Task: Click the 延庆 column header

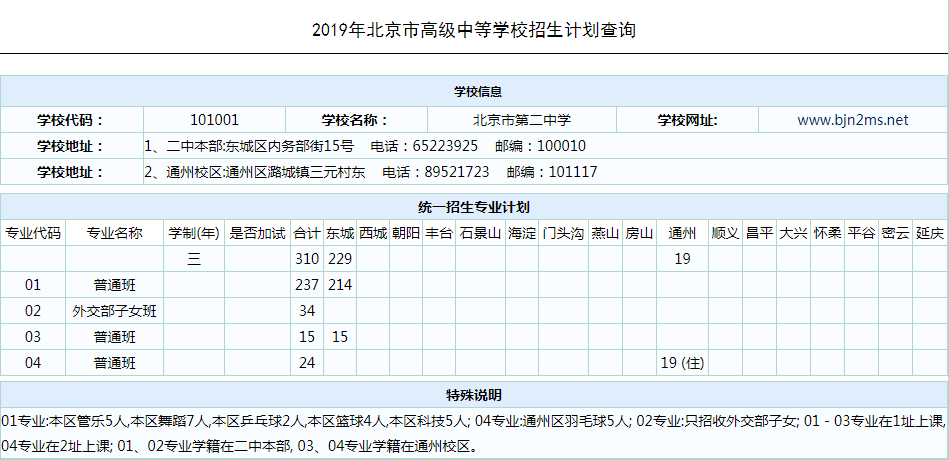Action: click(x=930, y=233)
